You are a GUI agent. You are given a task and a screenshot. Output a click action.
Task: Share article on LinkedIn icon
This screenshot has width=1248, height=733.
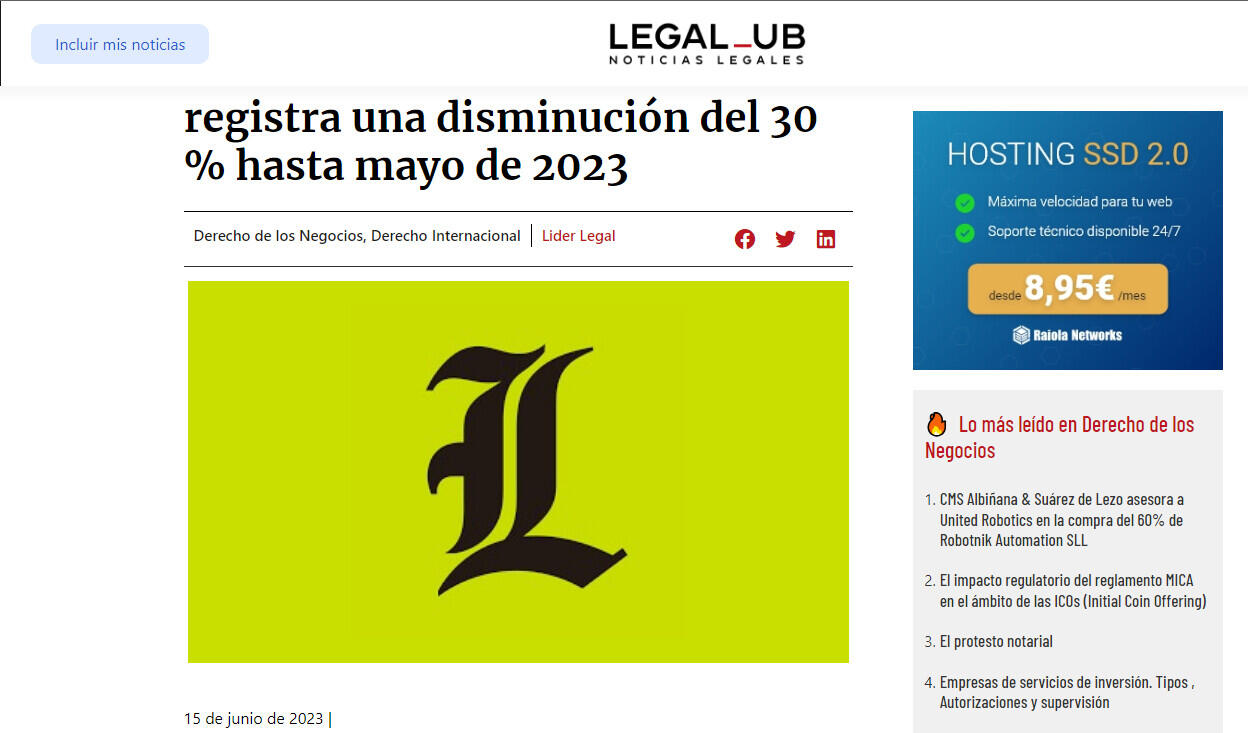point(826,239)
